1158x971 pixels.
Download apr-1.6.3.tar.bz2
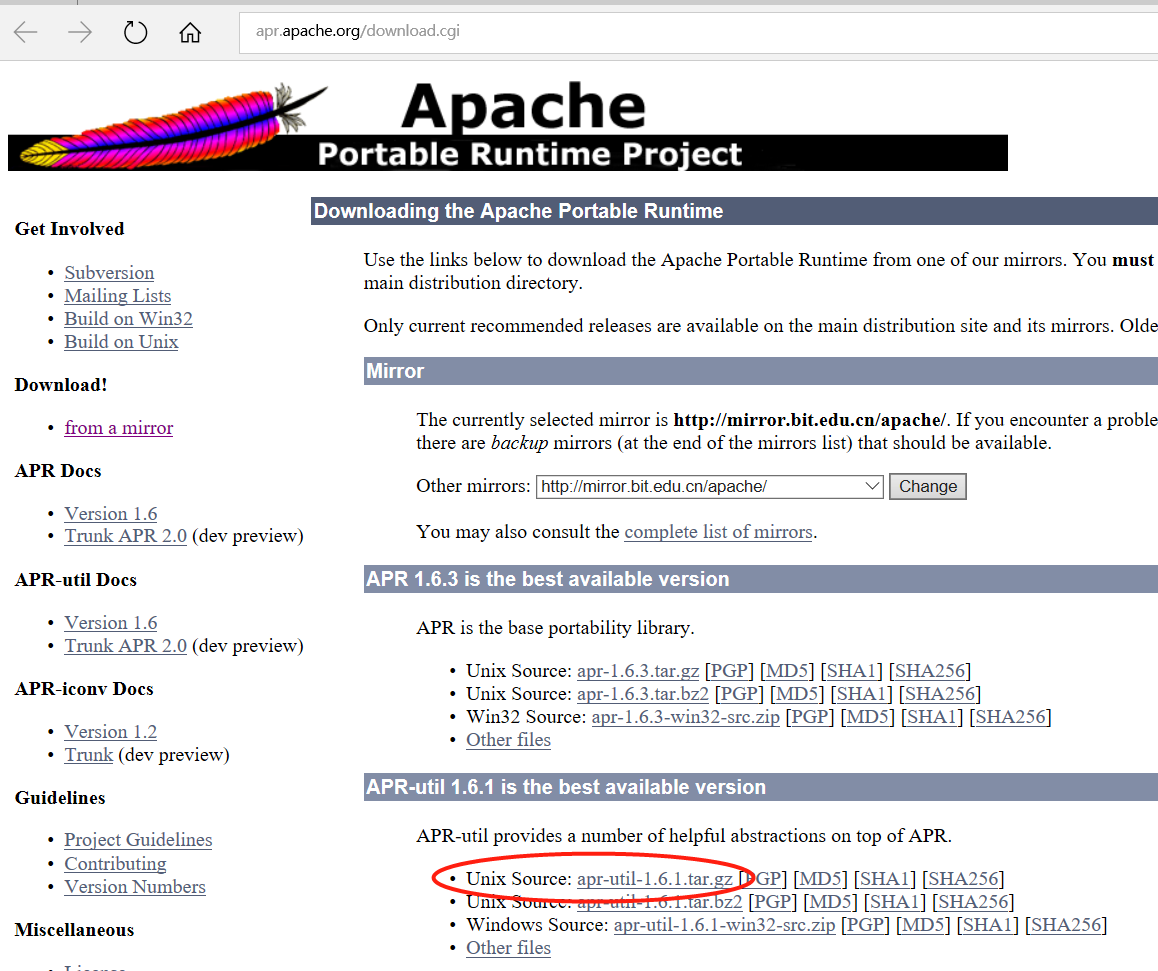point(643,693)
